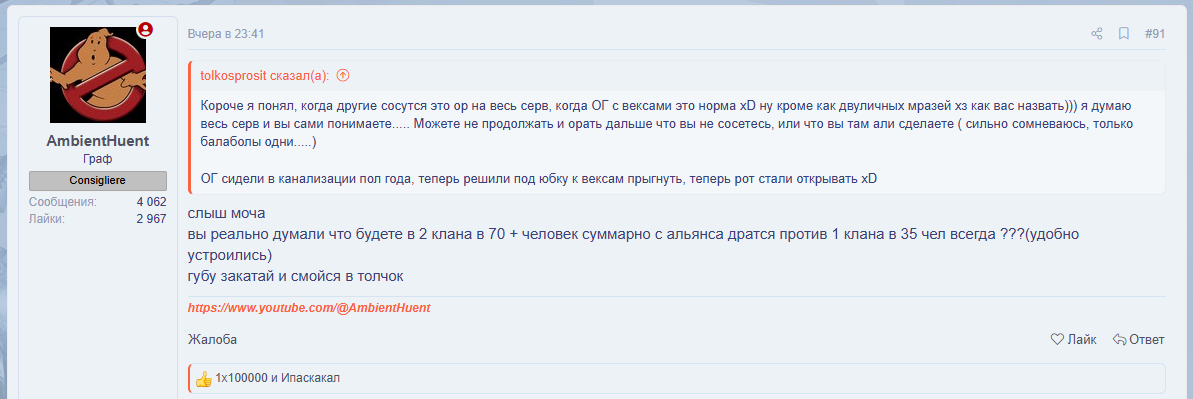Click the quoted text starting 'ОГ сидели в канализации'
The width and height of the screenshot is (1193, 399).
click(x=539, y=179)
